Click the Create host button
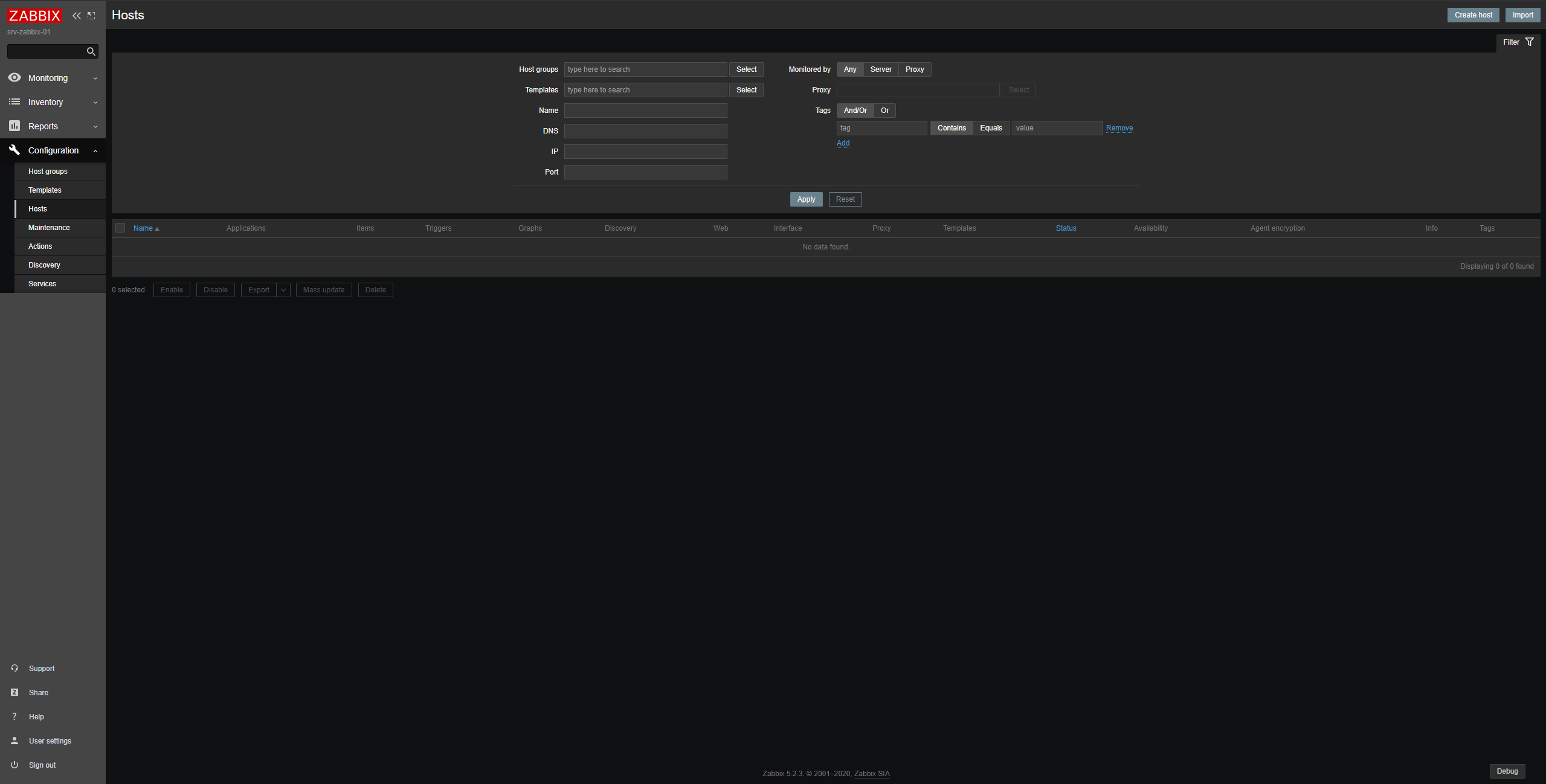Screen dimensions: 1546x784 pyautogui.click(x=1473, y=15)
